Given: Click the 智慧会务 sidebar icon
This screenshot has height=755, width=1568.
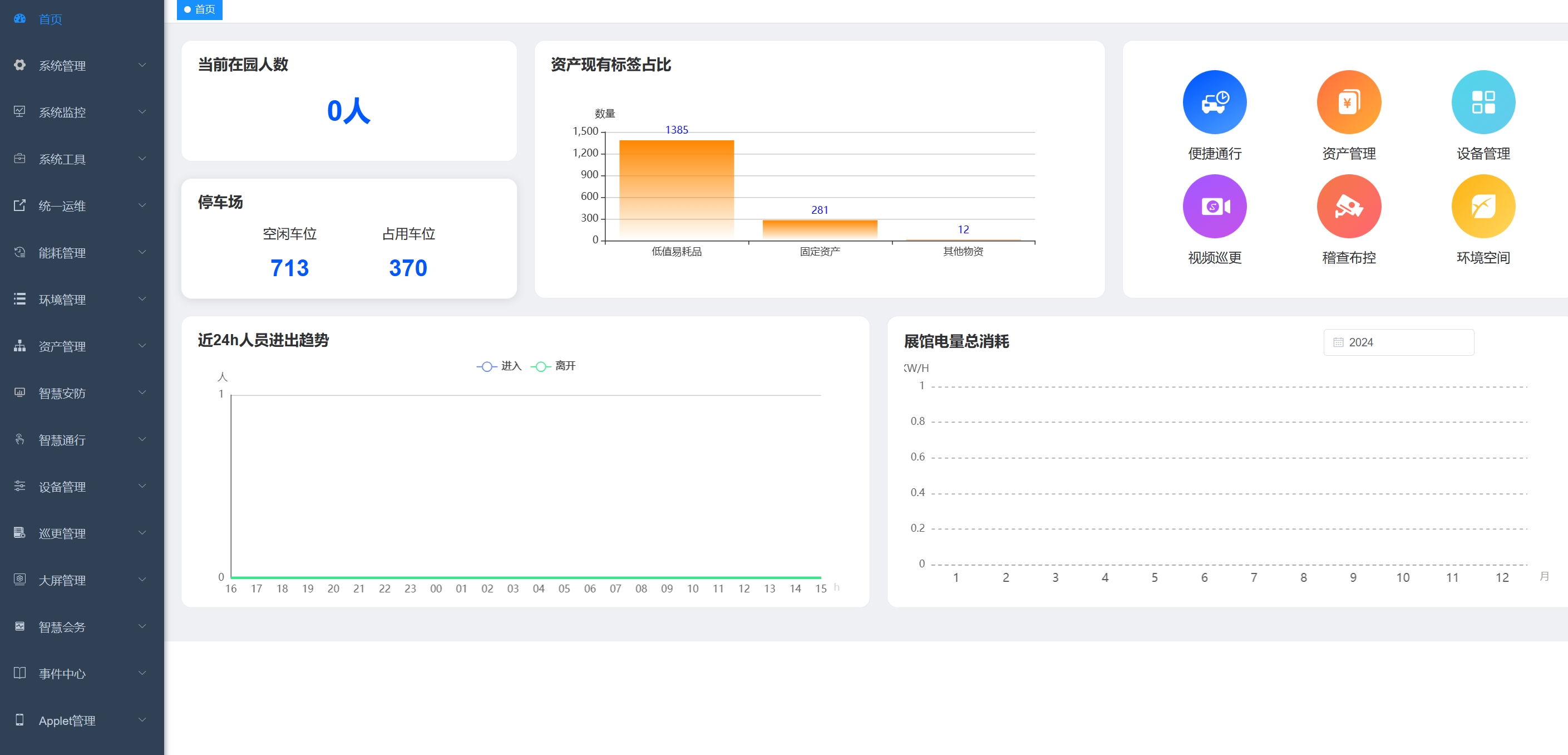Looking at the screenshot, I should [x=19, y=626].
